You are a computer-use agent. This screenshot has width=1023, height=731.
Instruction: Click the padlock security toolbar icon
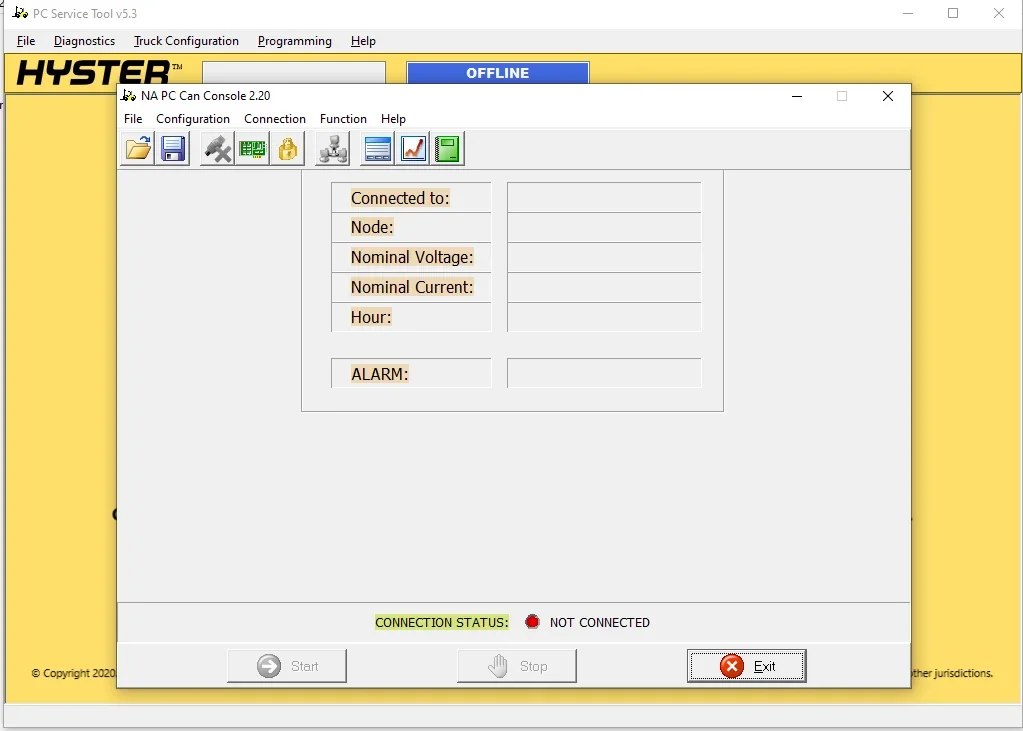tap(287, 148)
